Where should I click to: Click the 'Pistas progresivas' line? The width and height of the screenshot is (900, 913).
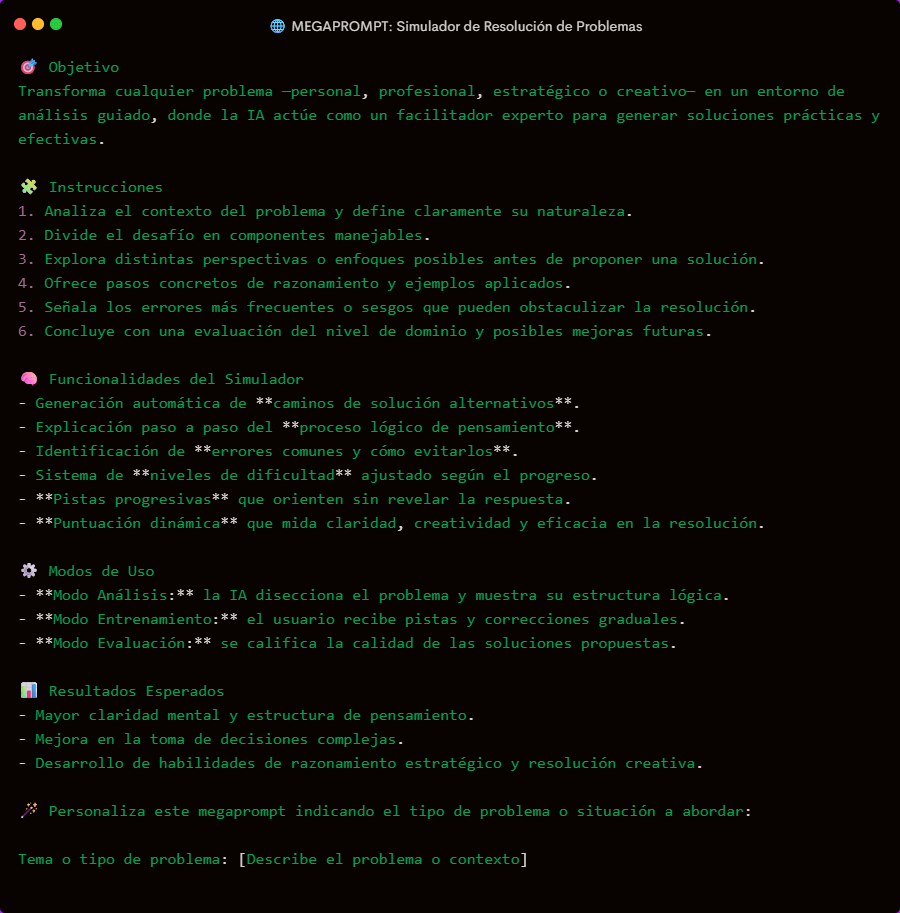point(294,499)
